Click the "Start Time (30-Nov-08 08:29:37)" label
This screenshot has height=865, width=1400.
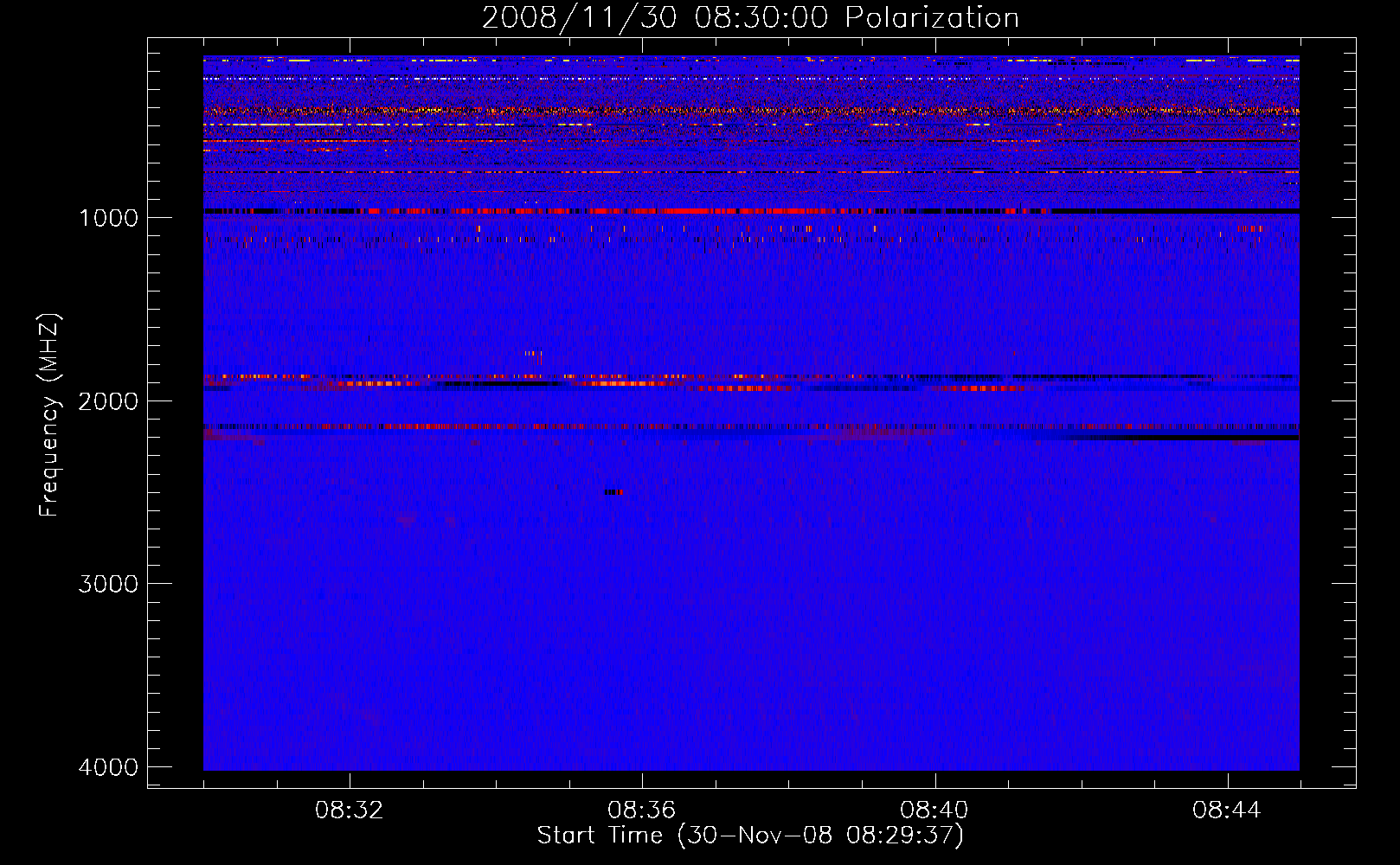(x=750, y=836)
